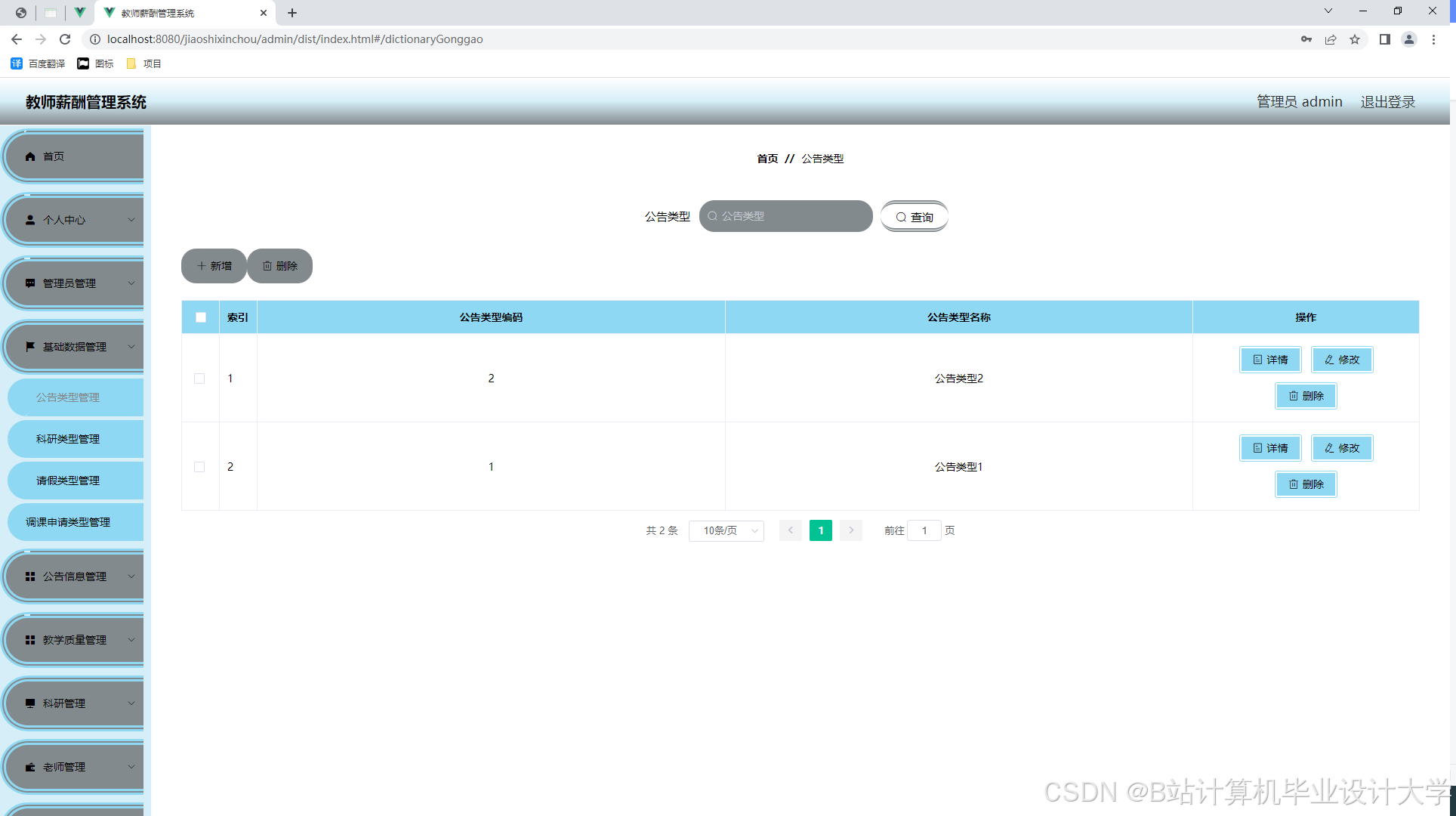
Task: Click 退出登录 logout link
Action: [x=1387, y=102]
